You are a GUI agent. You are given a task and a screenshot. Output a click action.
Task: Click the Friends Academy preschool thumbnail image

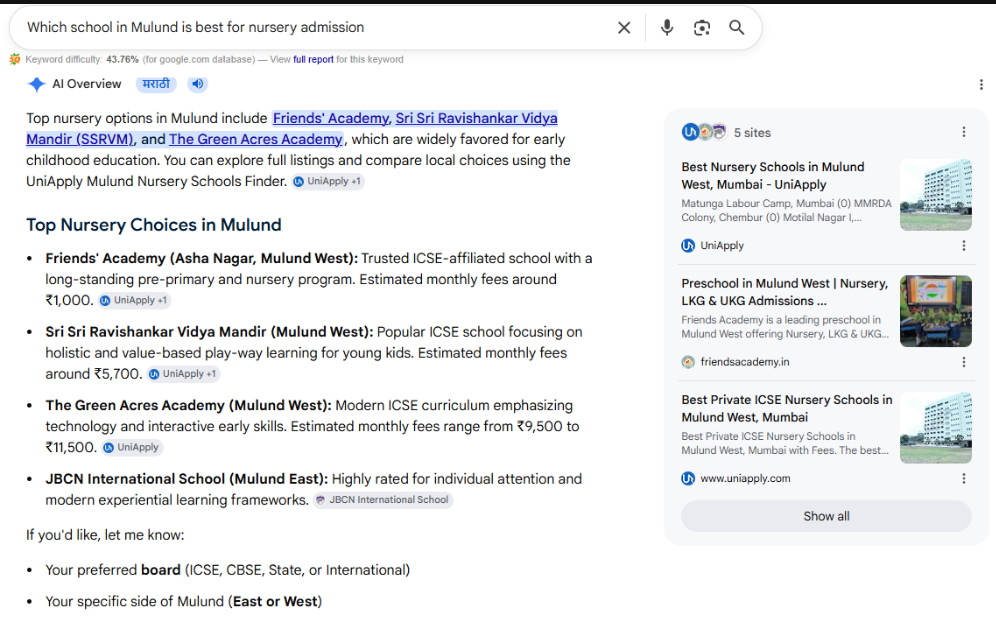tap(936, 311)
